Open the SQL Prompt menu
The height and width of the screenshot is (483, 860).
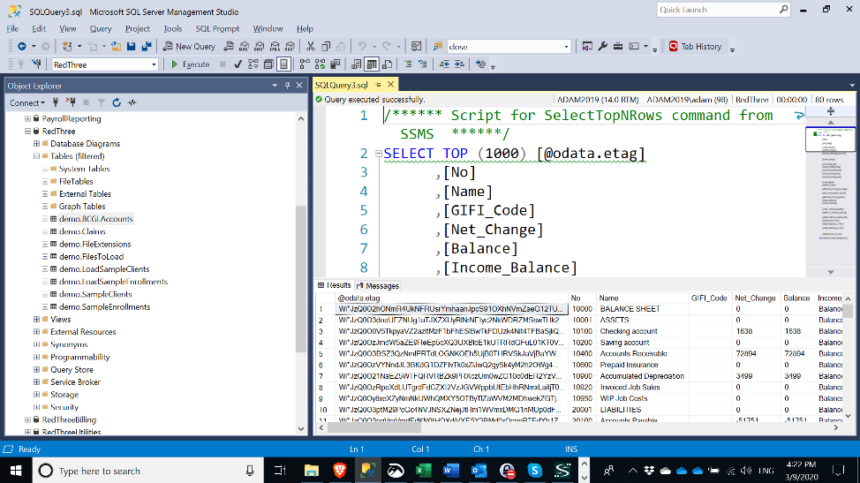pyautogui.click(x=217, y=29)
